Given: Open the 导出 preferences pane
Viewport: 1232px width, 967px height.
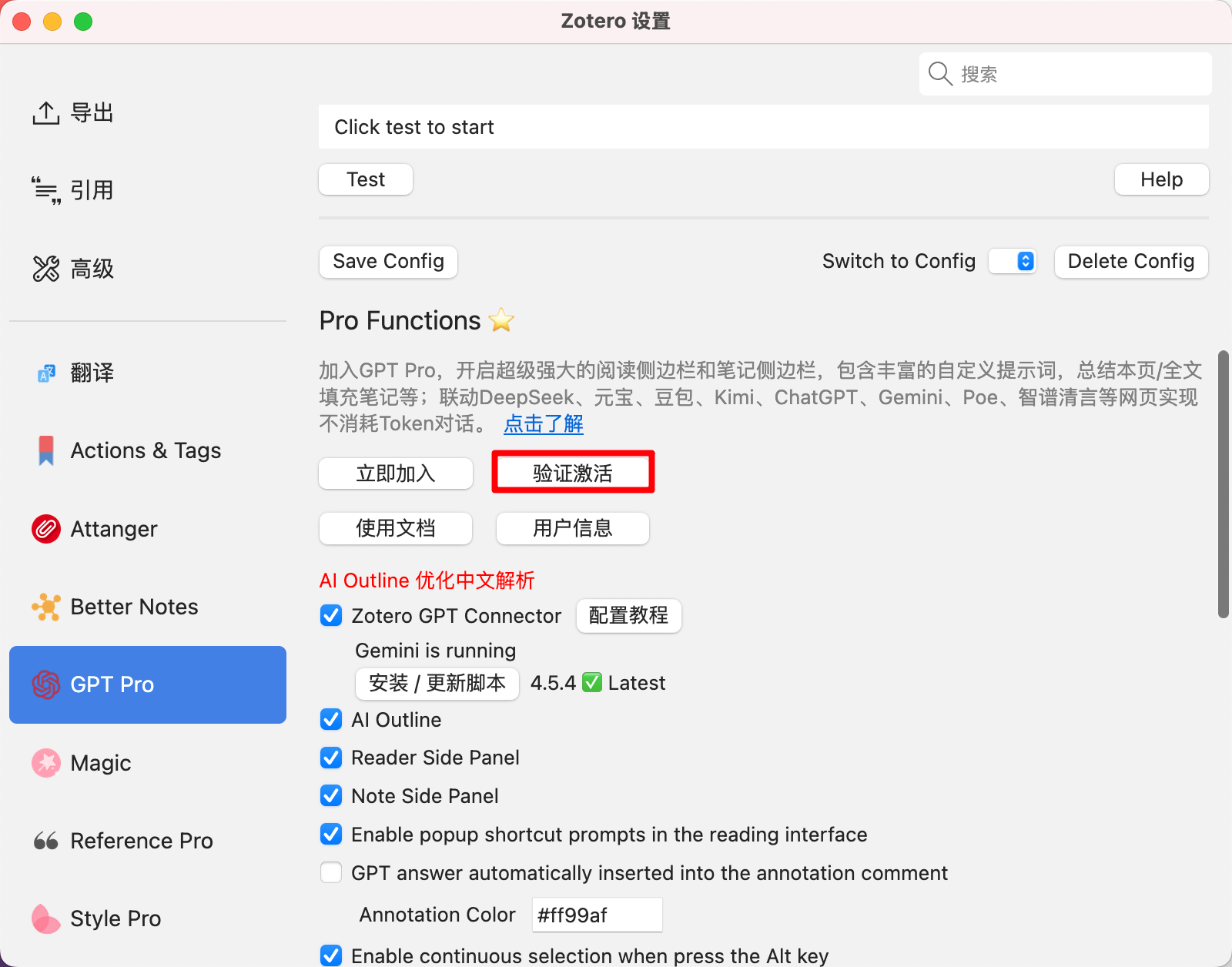Looking at the screenshot, I should (148, 113).
